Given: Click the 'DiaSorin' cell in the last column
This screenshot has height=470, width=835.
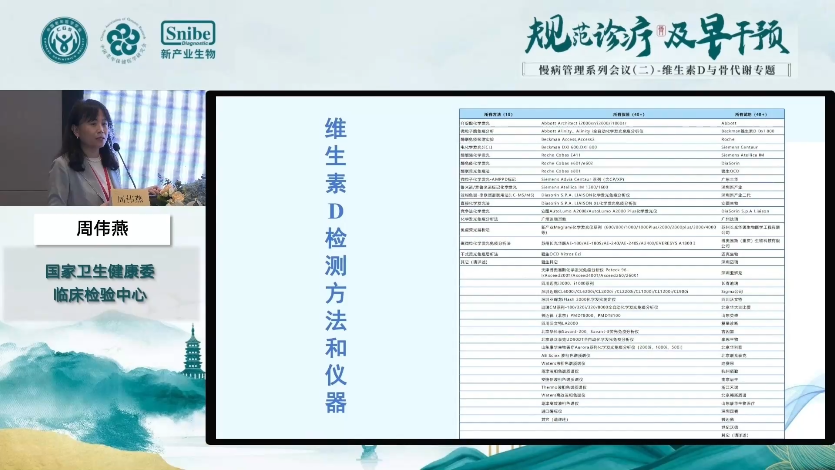Looking at the screenshot, I should coord(730,163).
